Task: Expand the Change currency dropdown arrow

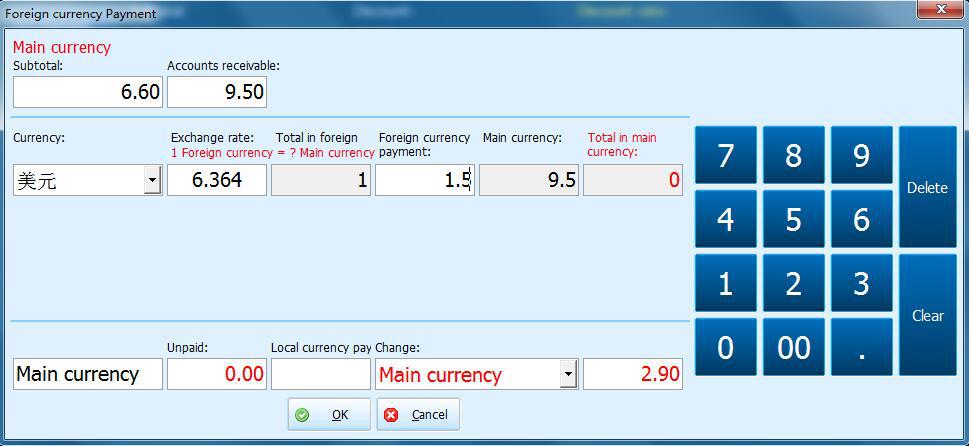Action: [568, 374]
